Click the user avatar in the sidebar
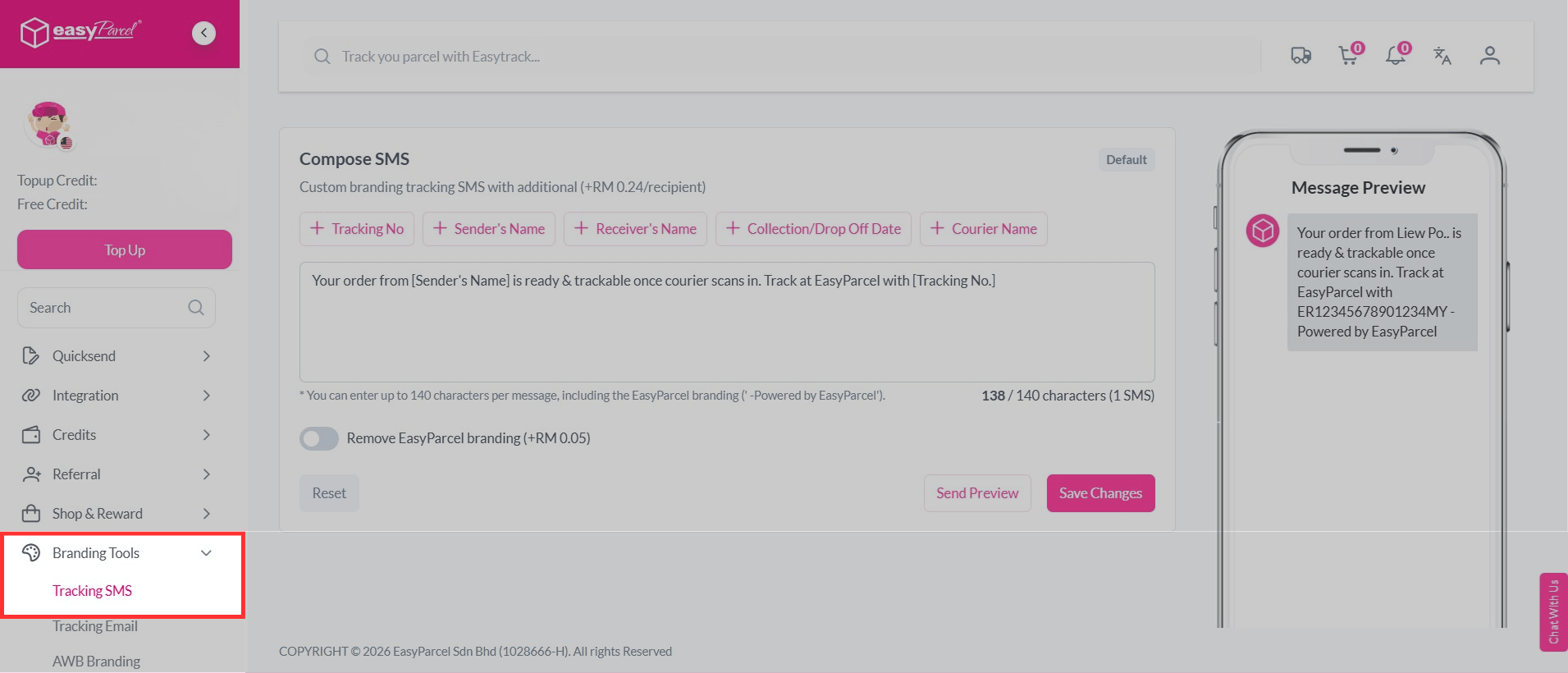 click(49, 125)
